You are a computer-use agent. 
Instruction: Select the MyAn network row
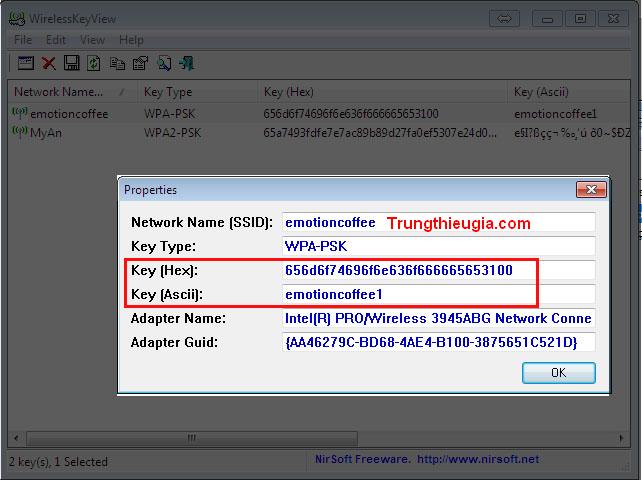click(x=319, y=133)
